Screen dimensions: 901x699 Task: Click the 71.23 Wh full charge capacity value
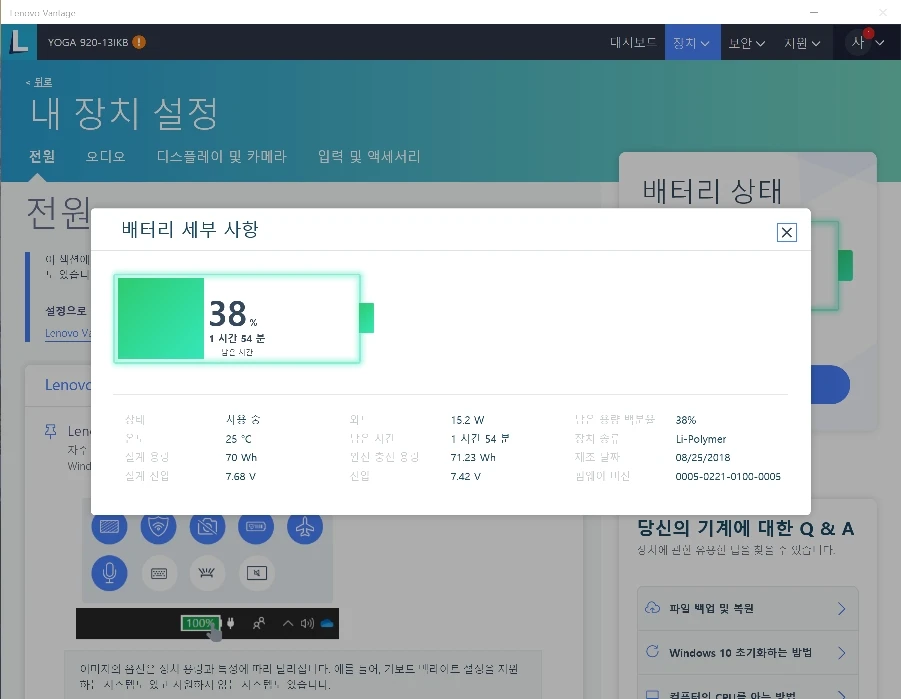pos(473,458)
